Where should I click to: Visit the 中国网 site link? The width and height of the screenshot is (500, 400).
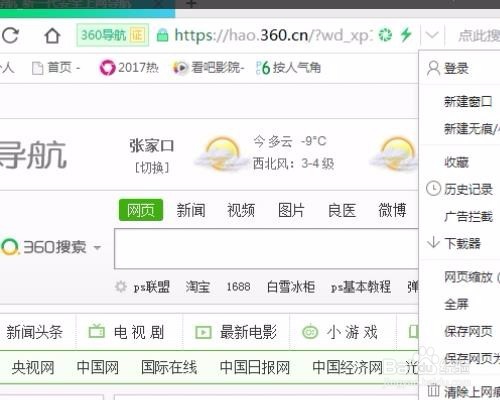[x=98, y=367]
